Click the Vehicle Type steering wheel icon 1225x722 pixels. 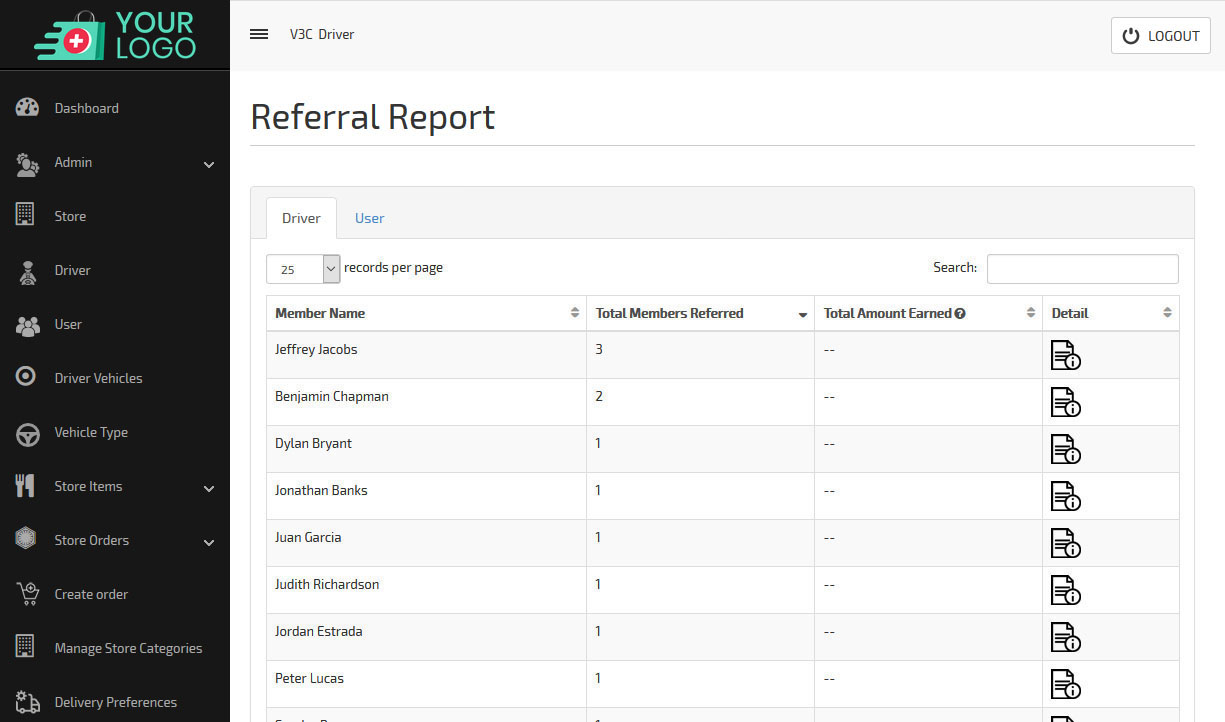(x=27, y=433)
